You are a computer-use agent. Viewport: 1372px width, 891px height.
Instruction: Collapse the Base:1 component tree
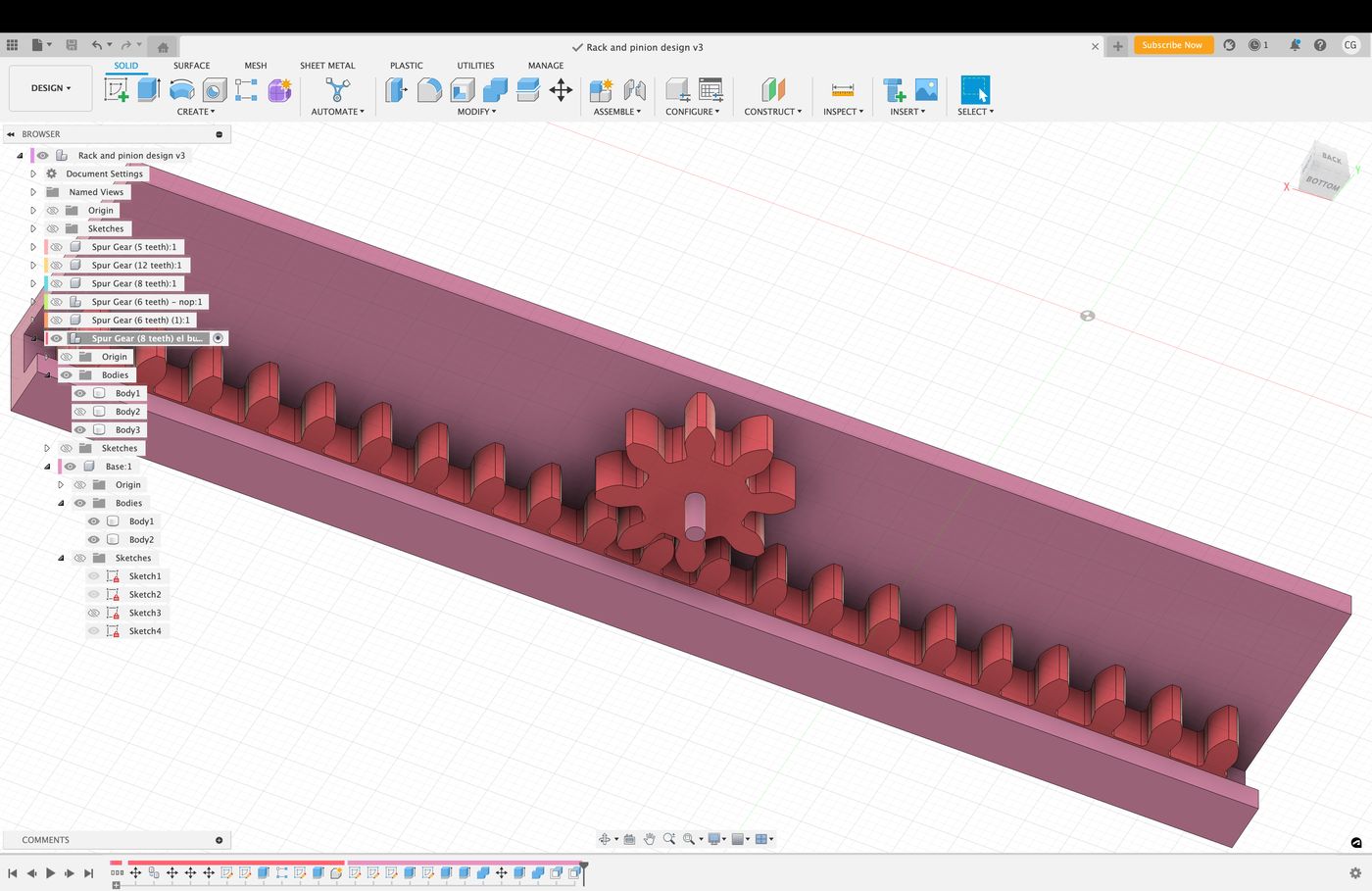tap(47, 467)
